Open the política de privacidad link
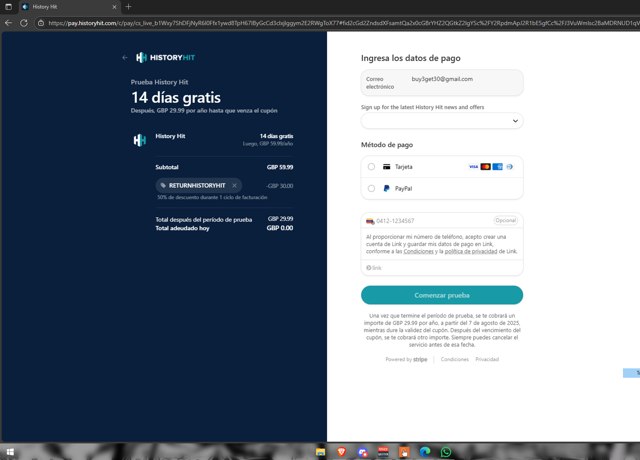This screenshot has height=460, width=640. coord(471,251)
